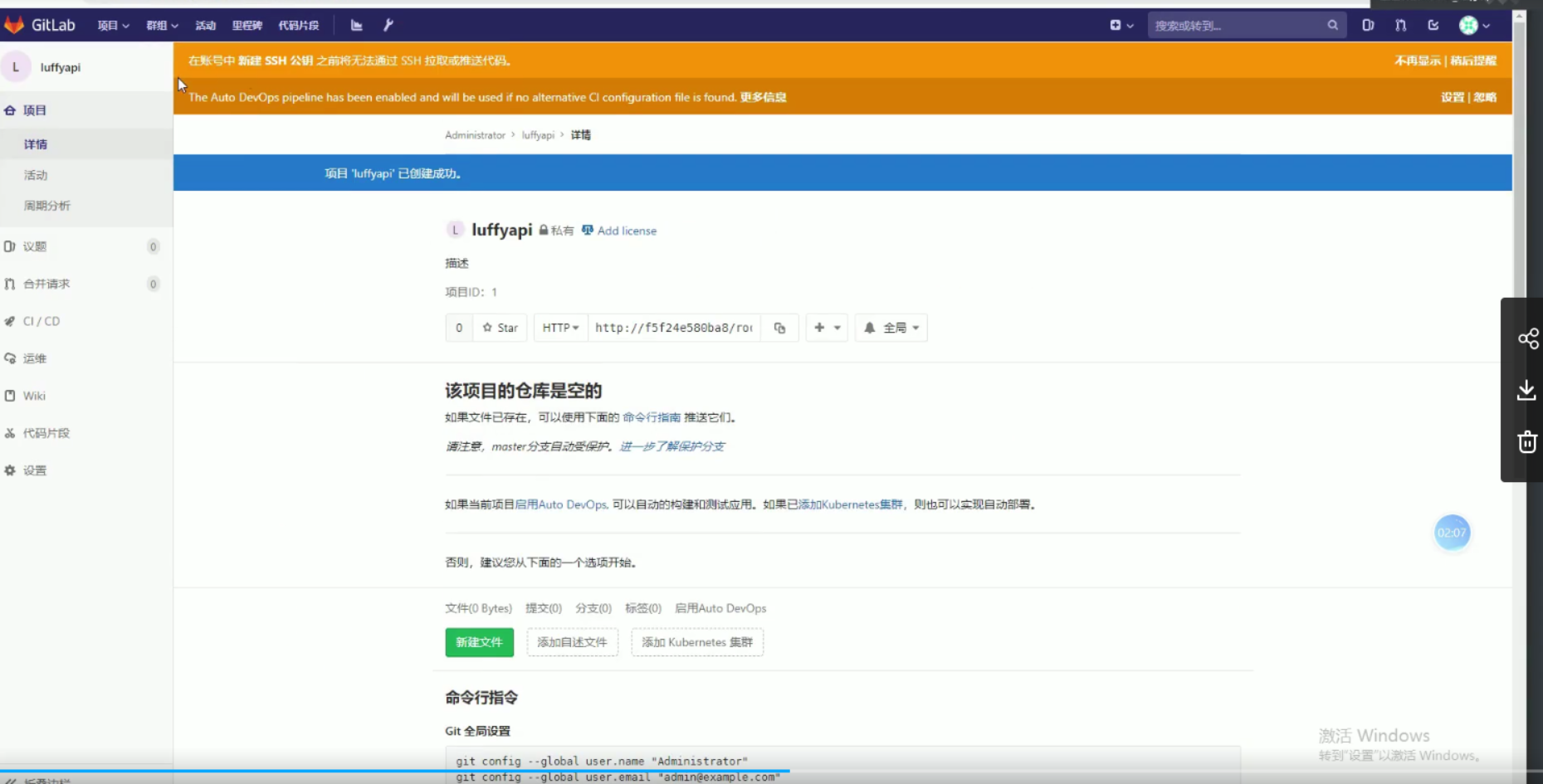
Task: Star the luffyapi project
Action: 500,328
